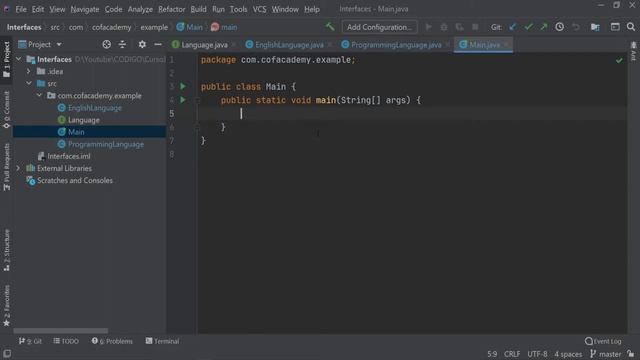Open the UTF-8 encoding selector
This screenshot has width=640, height=360.
tap(537, 354)
